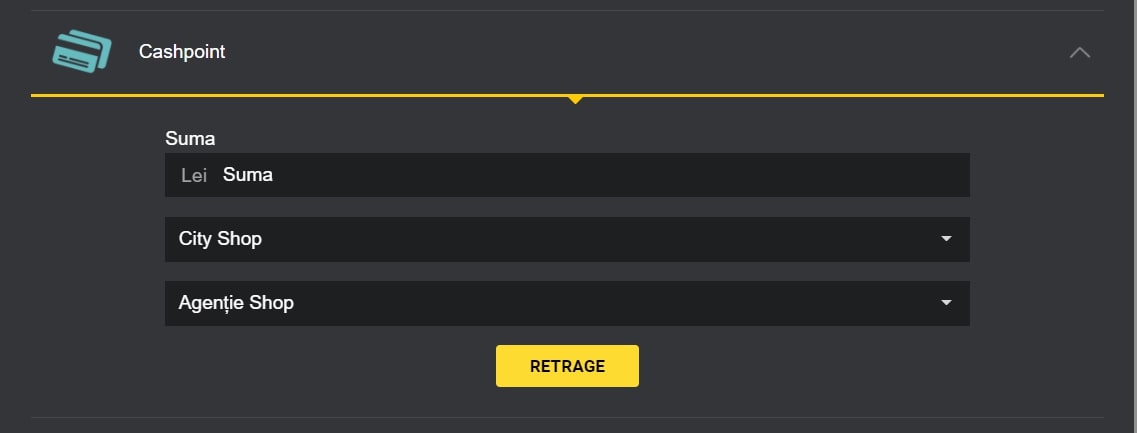Click the Cashpoint payment cards icon

pyautogui.click(x=81, y=51)
